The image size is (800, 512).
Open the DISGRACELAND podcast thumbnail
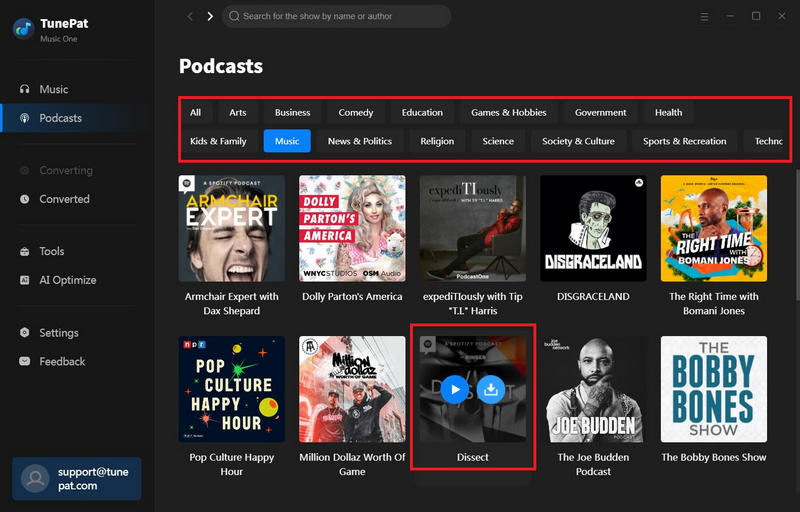(x=593, y=229)
